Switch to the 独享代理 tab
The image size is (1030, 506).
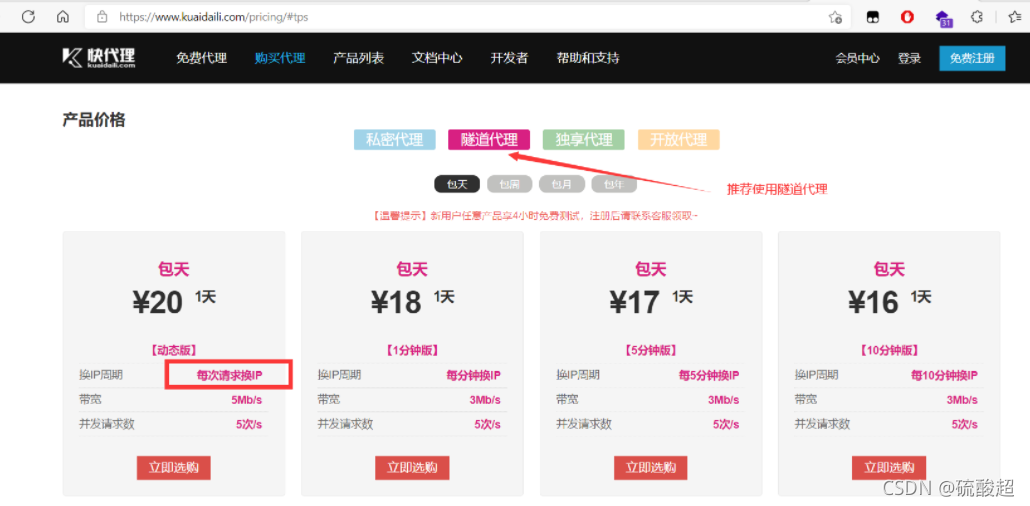point(584,139)
